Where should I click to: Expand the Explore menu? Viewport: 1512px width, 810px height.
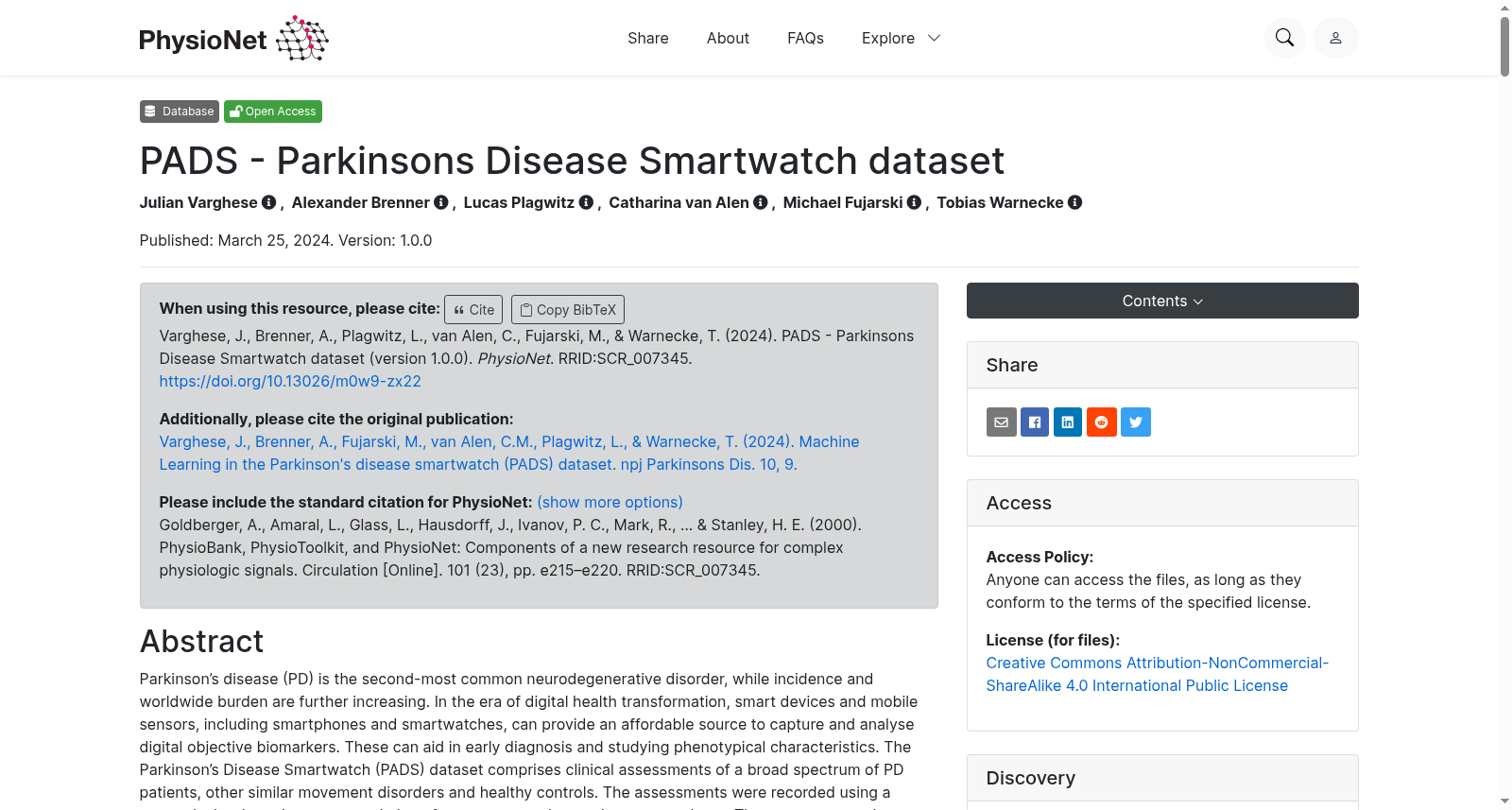(901, 38)
